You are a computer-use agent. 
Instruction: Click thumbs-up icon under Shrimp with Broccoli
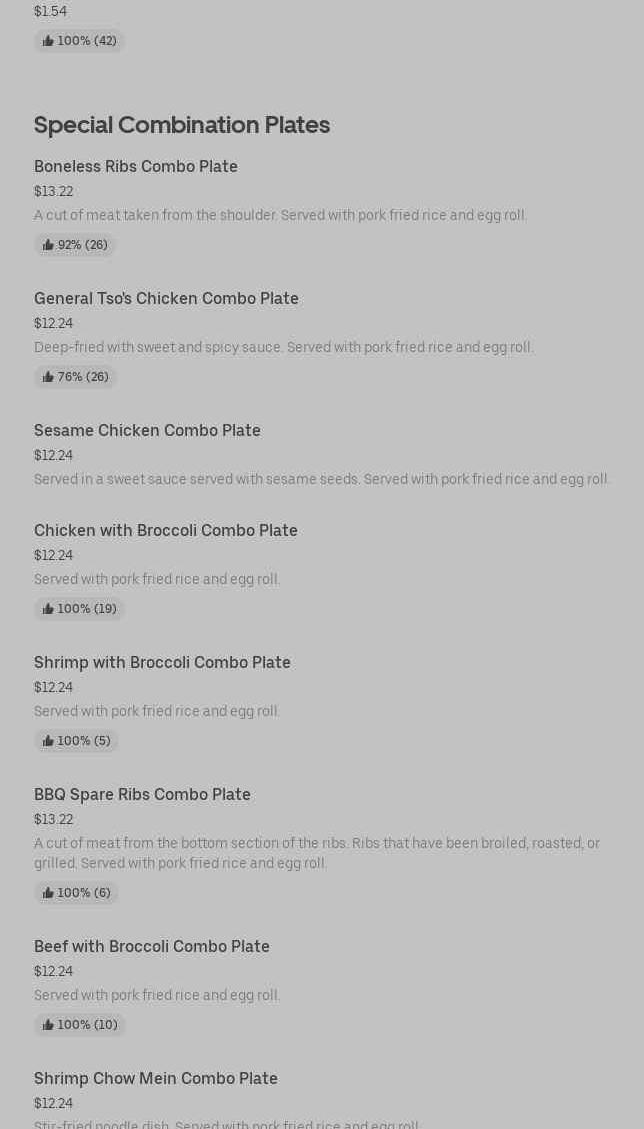(x=48, y=741)
